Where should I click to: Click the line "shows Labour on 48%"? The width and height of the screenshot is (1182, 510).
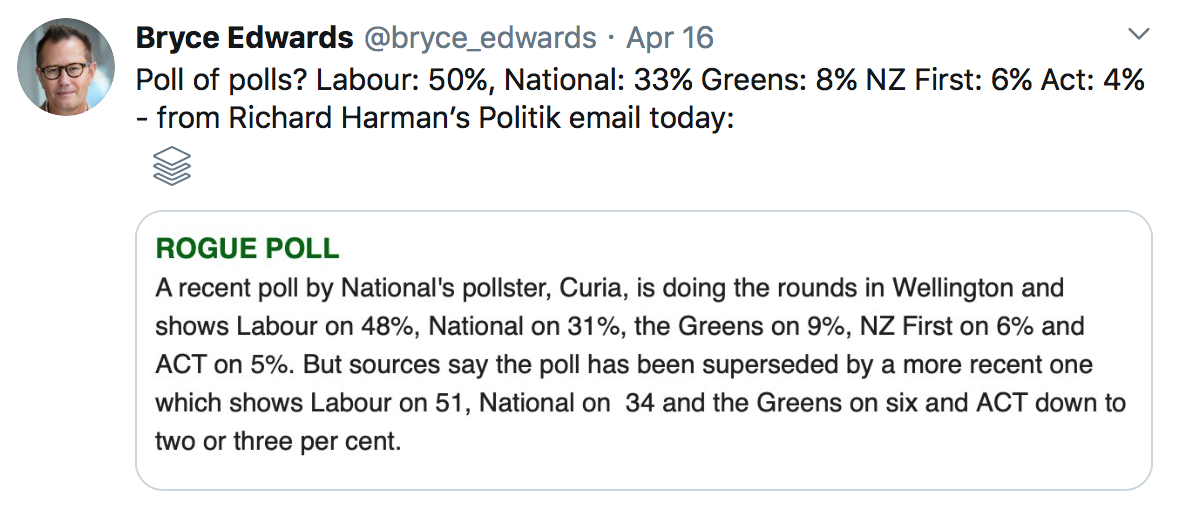click(619, 327)
